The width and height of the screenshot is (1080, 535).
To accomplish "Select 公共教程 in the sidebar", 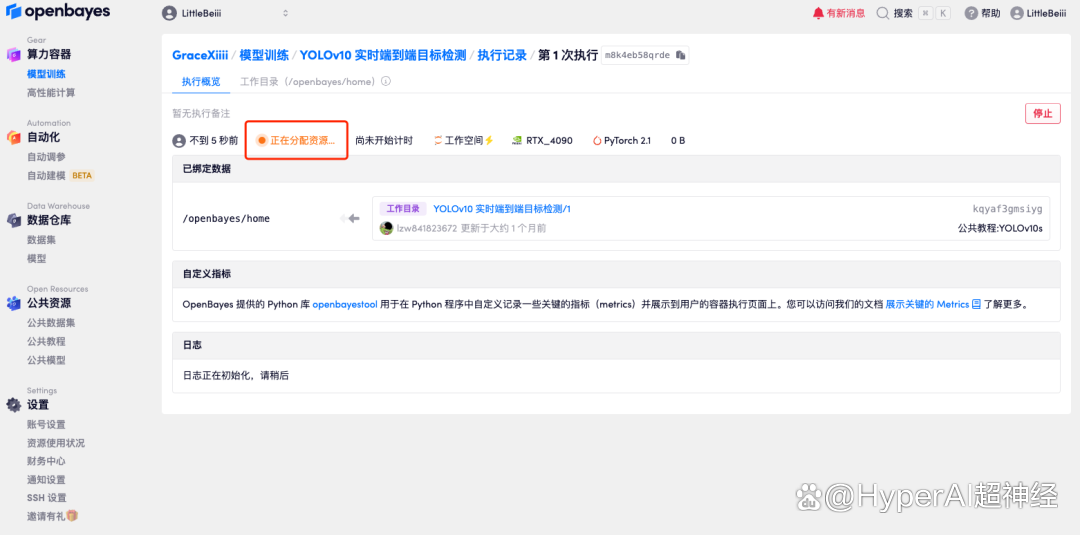I will coord(46,341).
